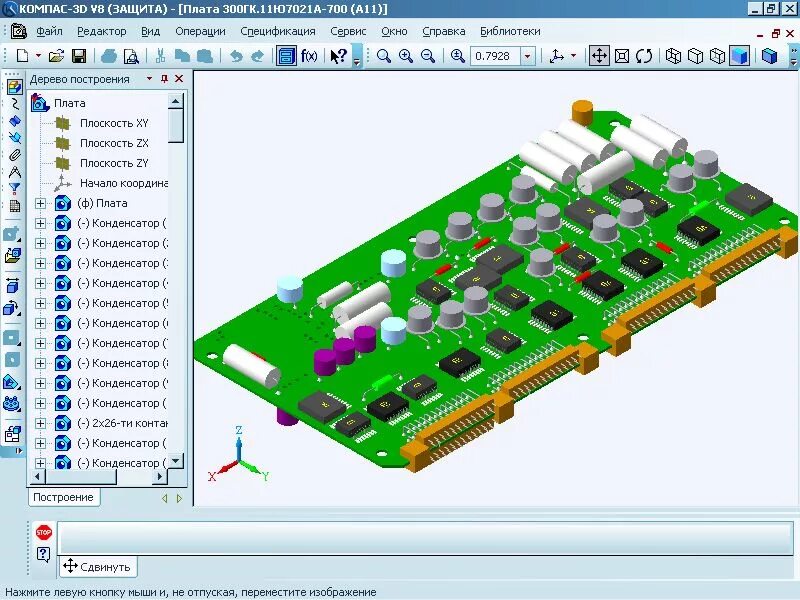The height and width of the screenshot is (600, 800).
Task: Click the paperclip mates icon
Action: pyautogui.click(x=14, y=155)
